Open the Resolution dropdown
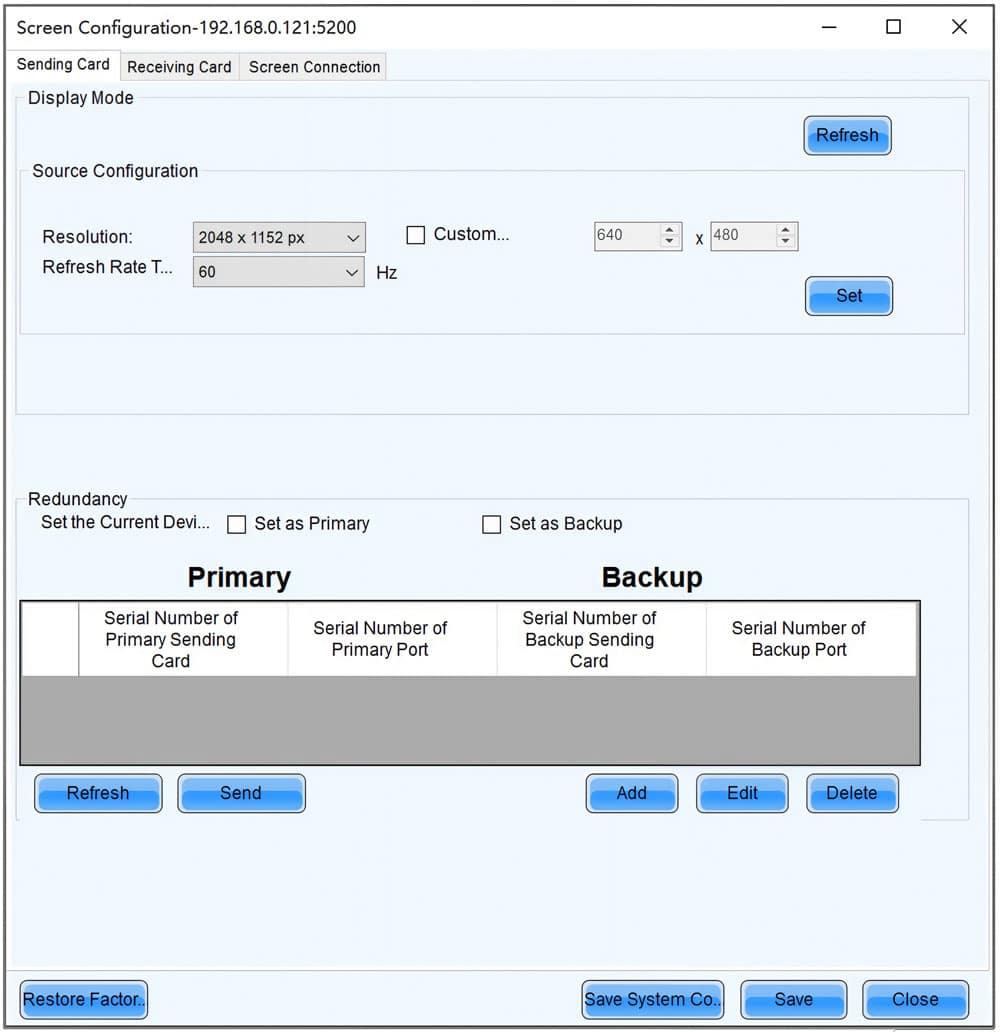The height and width of the screenshot is (1032, 1000). 279,238
